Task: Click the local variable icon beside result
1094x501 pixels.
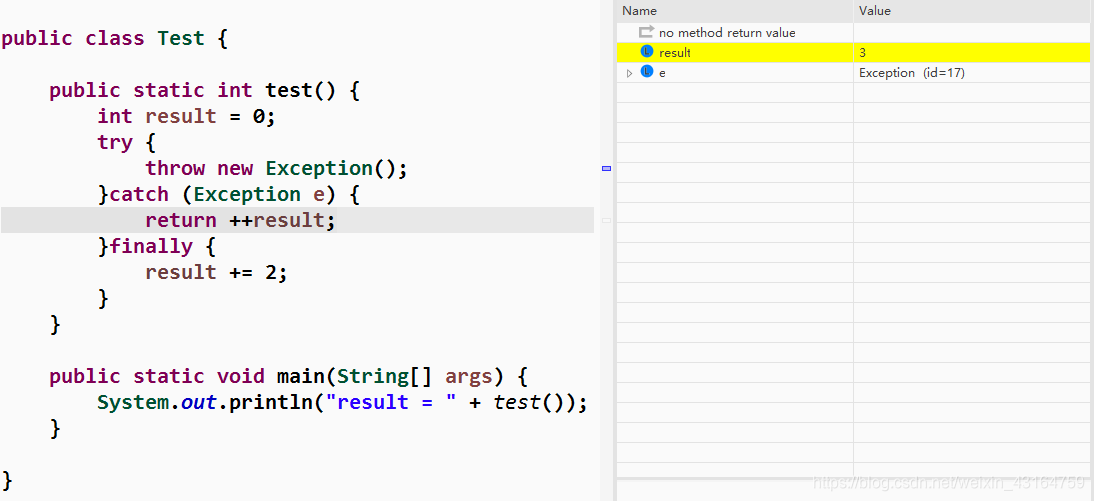Action: tap(647, 52)
